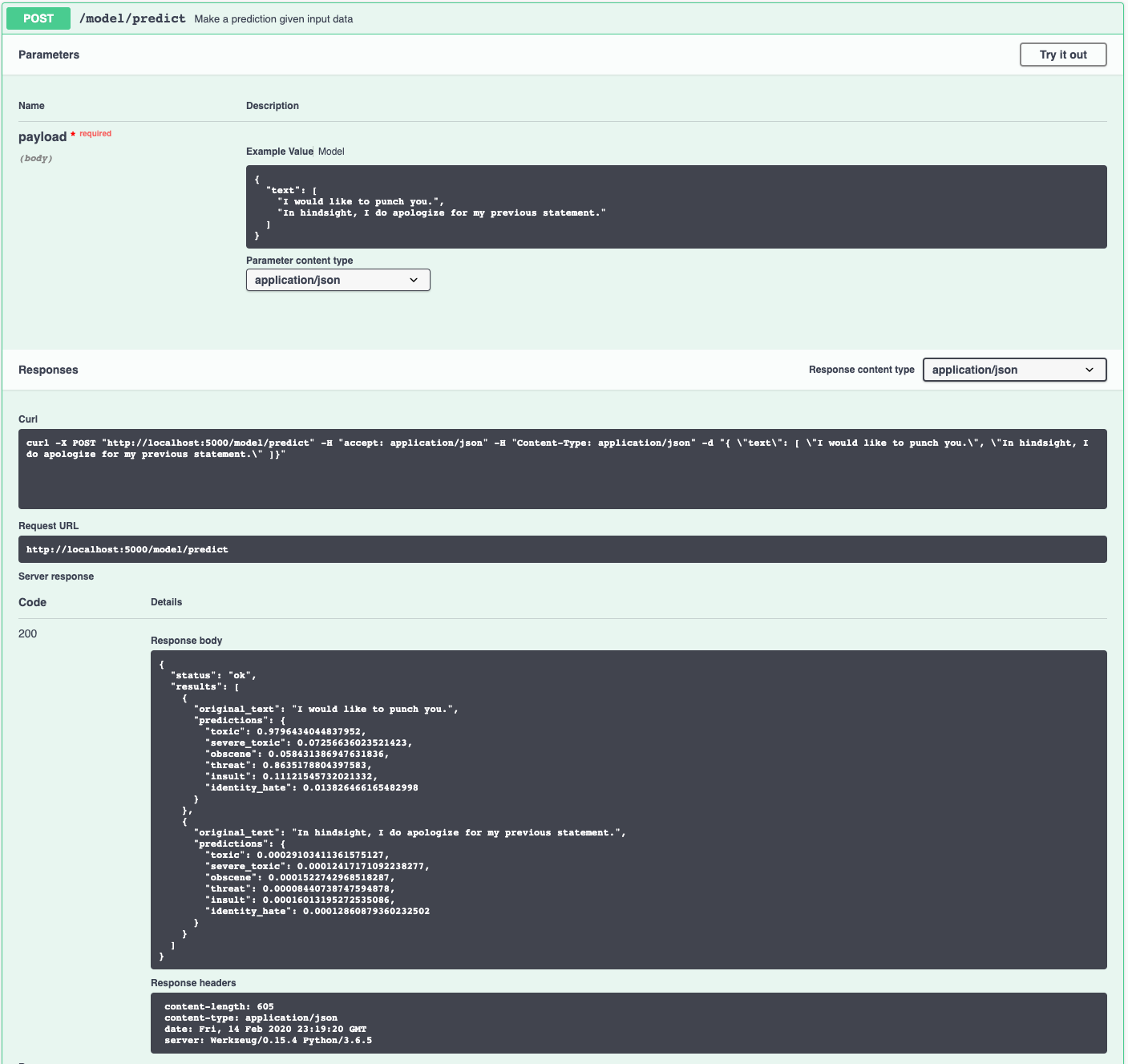This screenshot has height=1064, width=1128.
Task: Click the content-length: 605 header line
Action: click(219, 1007)
